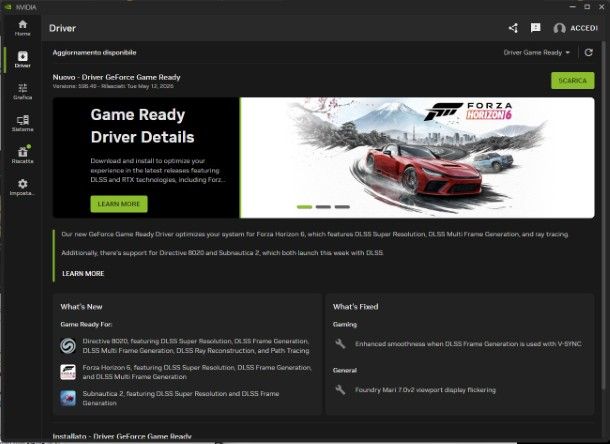Click LEARN MORE button on banner
This screenshot has width=610, height=444.
[119, 204]
